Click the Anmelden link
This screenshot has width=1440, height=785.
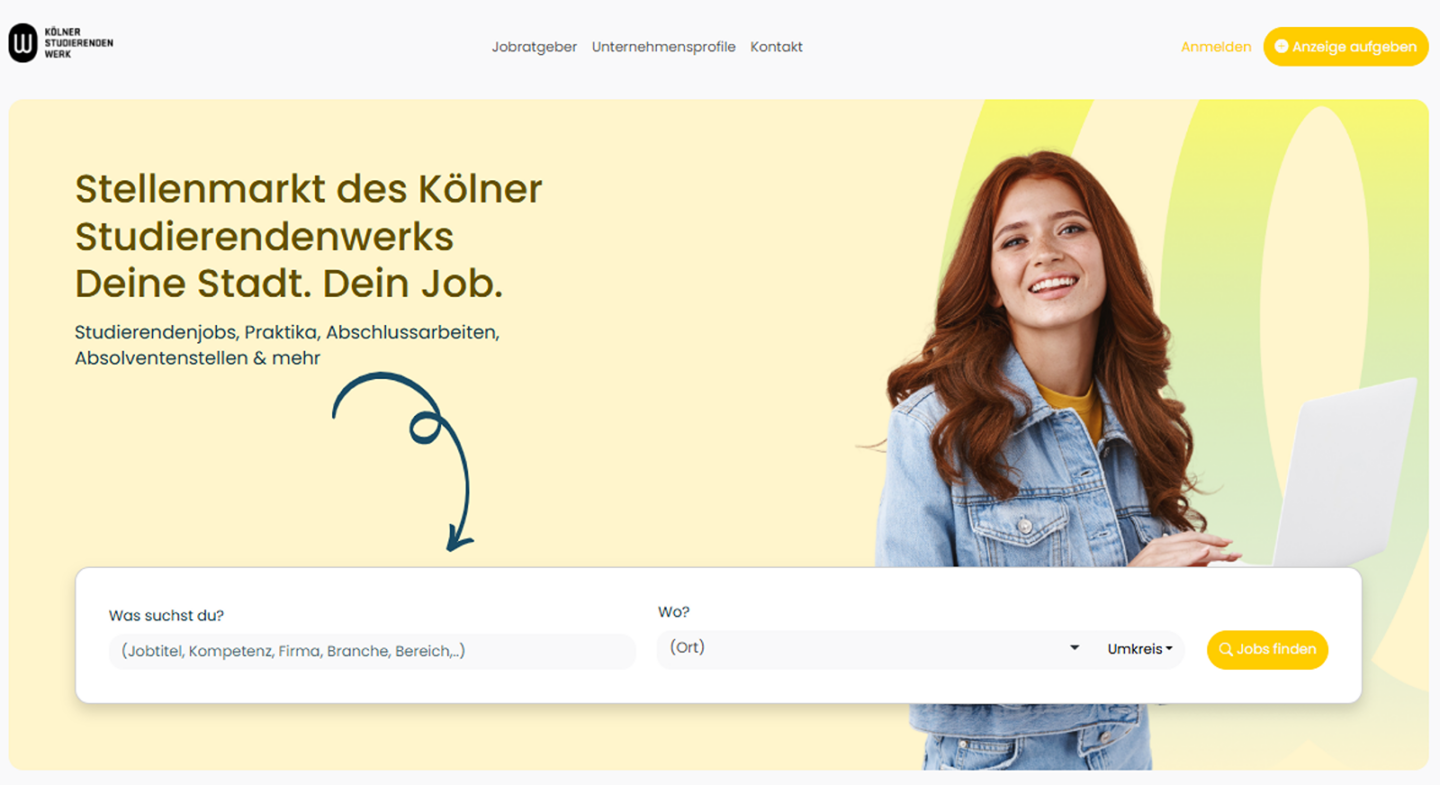pyautogui.click(x=1215, y=47)
